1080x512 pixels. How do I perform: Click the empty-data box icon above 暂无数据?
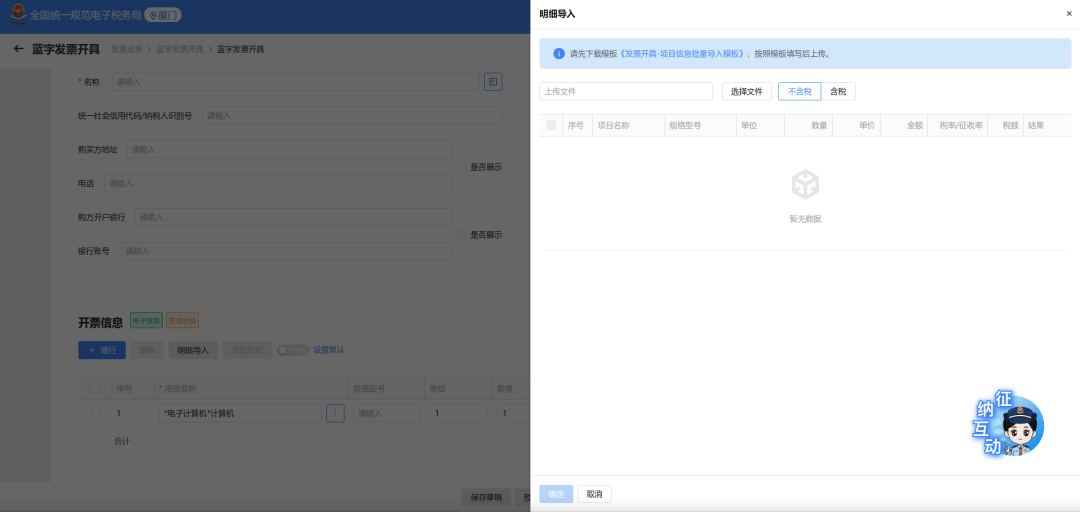point(805,185)
